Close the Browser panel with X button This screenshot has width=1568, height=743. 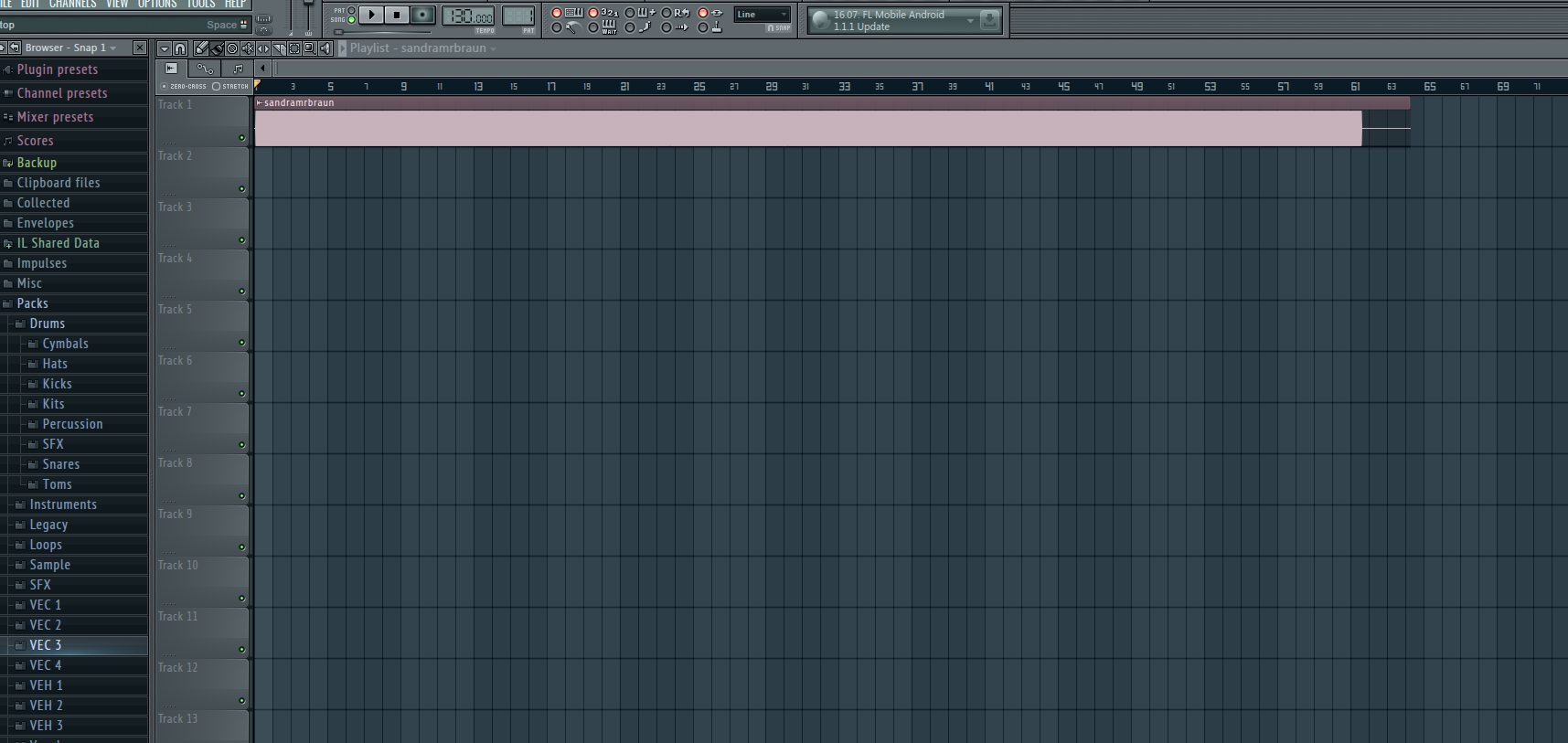[139, 48]
